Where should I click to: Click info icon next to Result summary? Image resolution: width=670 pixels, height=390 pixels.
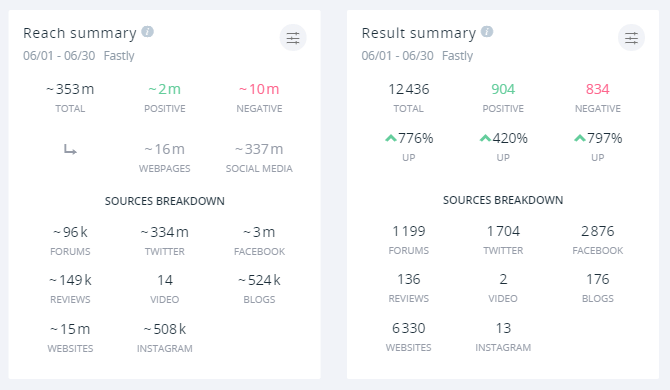pyautogui.click(x=487, y=32)
